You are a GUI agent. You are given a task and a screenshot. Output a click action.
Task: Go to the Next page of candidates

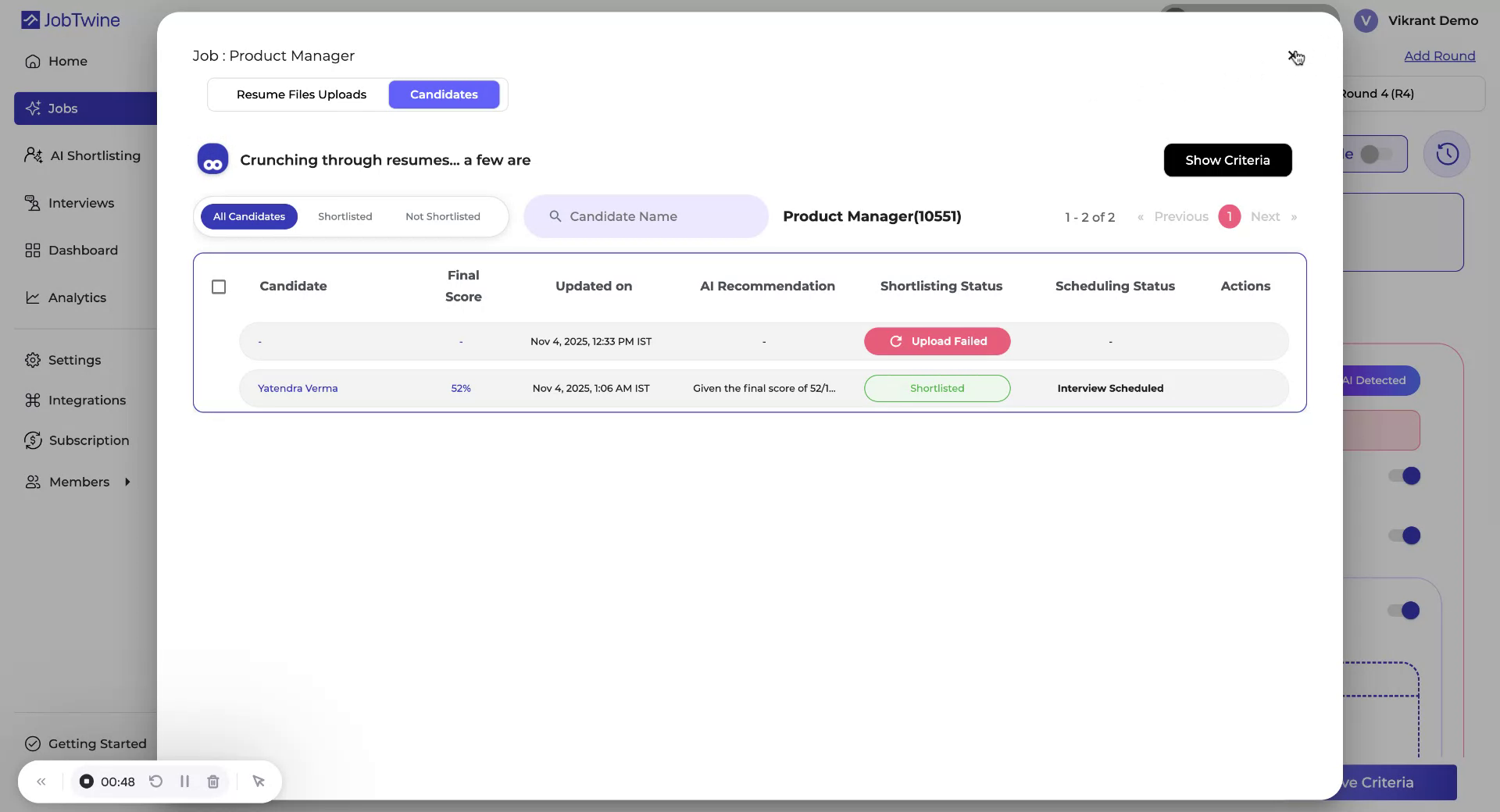pyautogui.click(x=1265, y=216)
